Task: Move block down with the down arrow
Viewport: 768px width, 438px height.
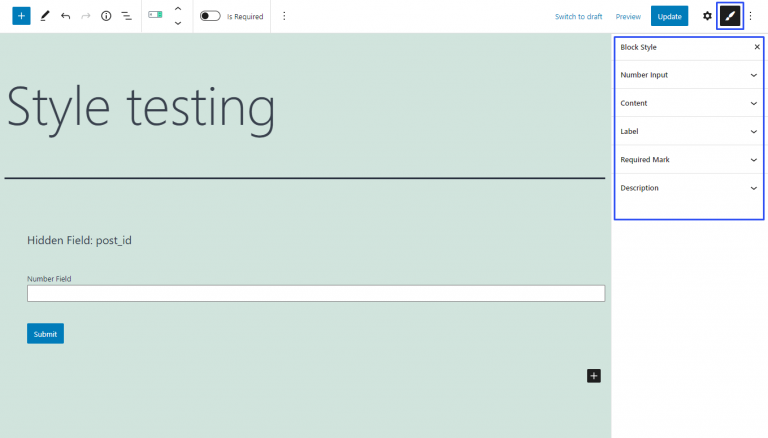Action: tap(178, 23)
